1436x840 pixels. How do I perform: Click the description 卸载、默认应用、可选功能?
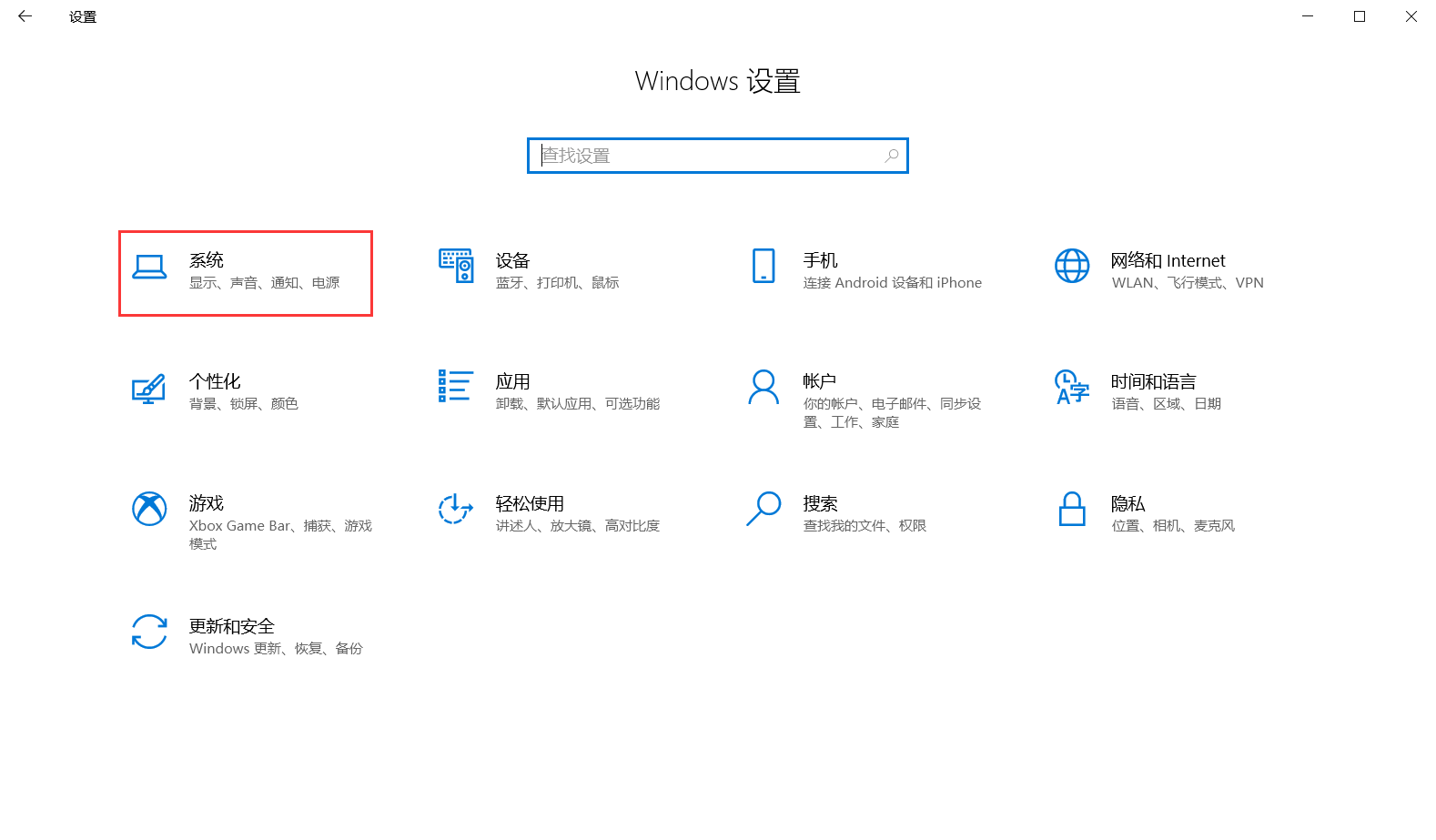click(578, 404)
